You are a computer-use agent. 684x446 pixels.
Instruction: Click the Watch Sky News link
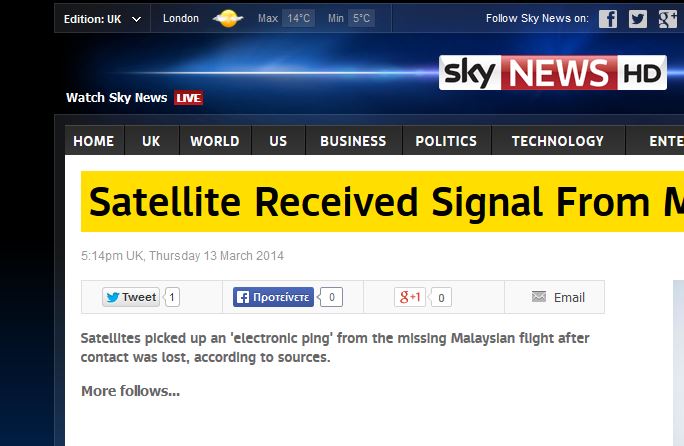click(x=117, y=98)
